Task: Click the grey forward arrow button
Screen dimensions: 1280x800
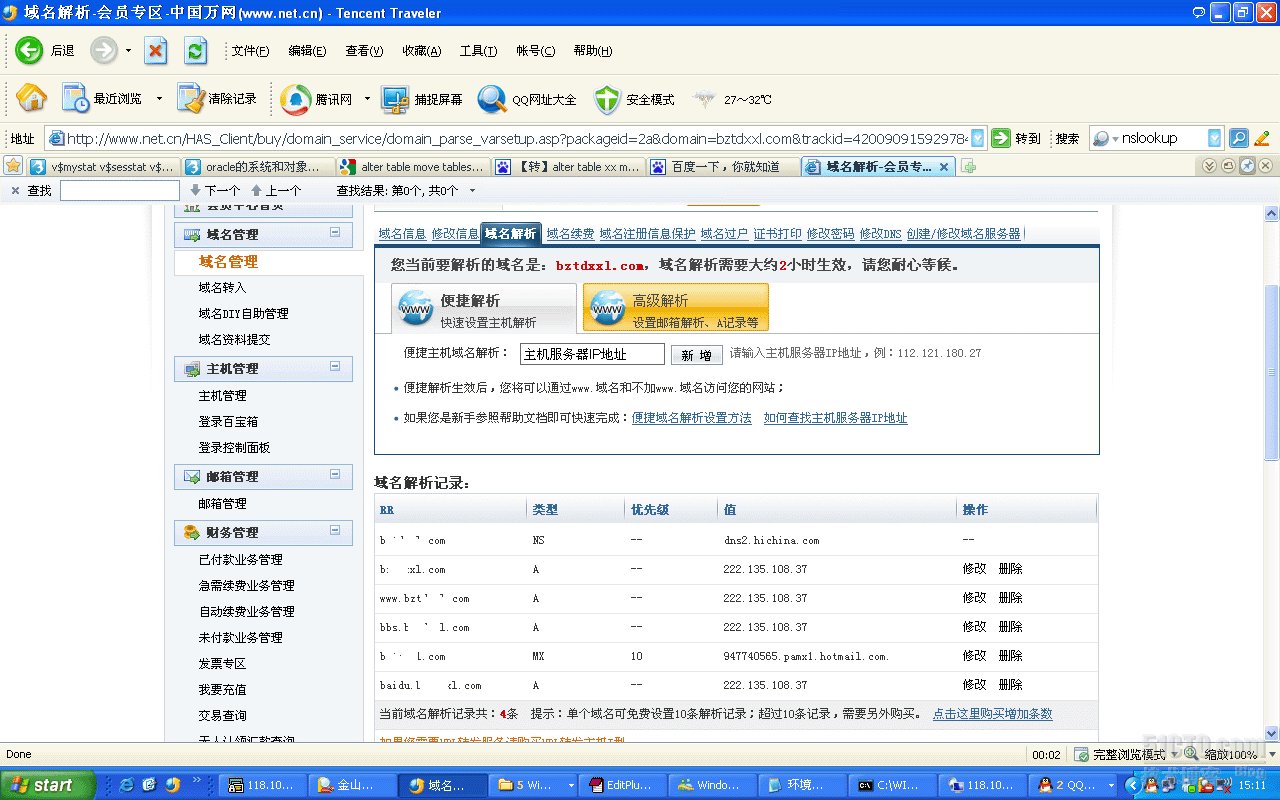Action: 104,50
